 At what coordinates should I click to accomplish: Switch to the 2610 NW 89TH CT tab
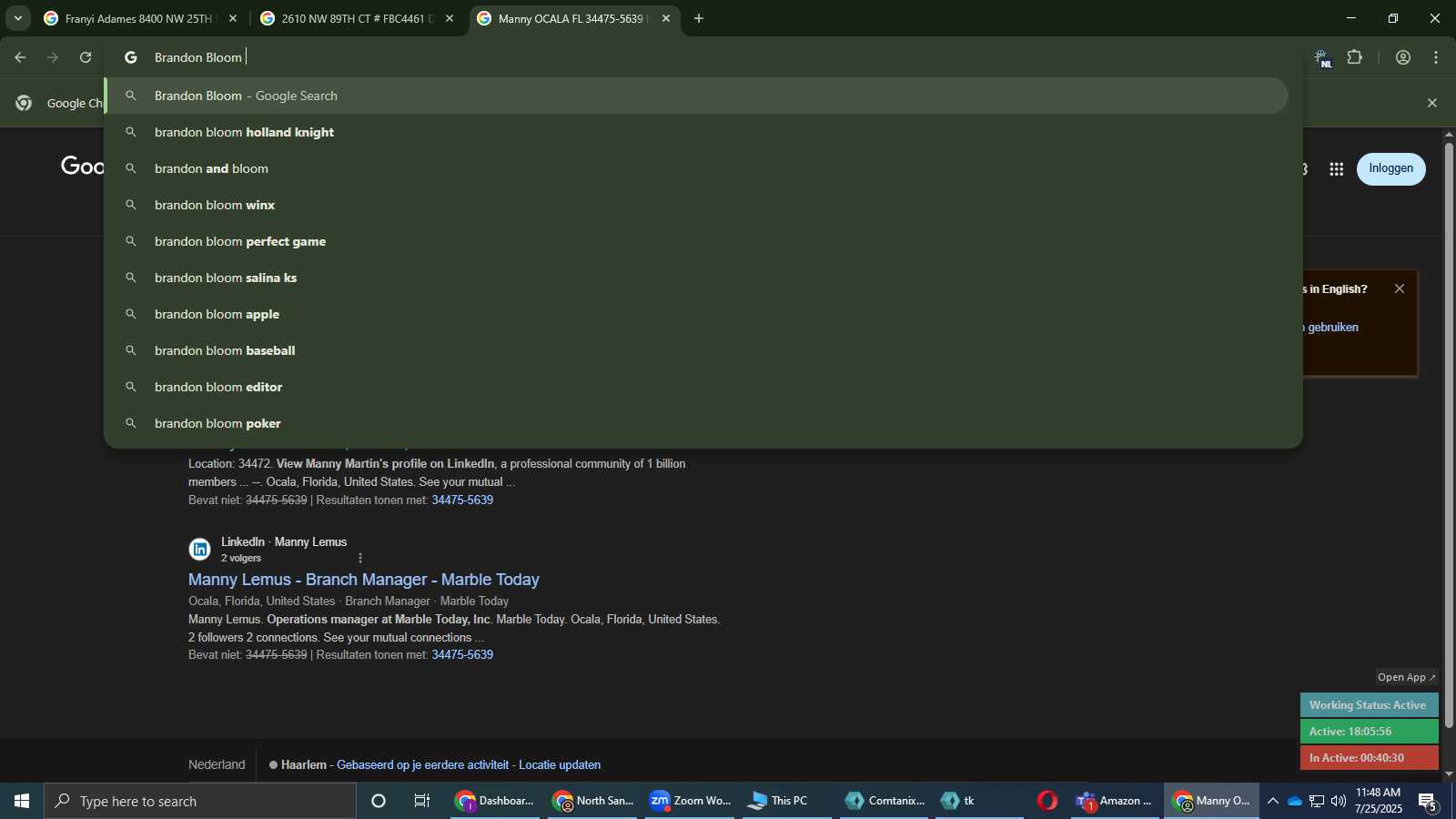coord(358,18)
